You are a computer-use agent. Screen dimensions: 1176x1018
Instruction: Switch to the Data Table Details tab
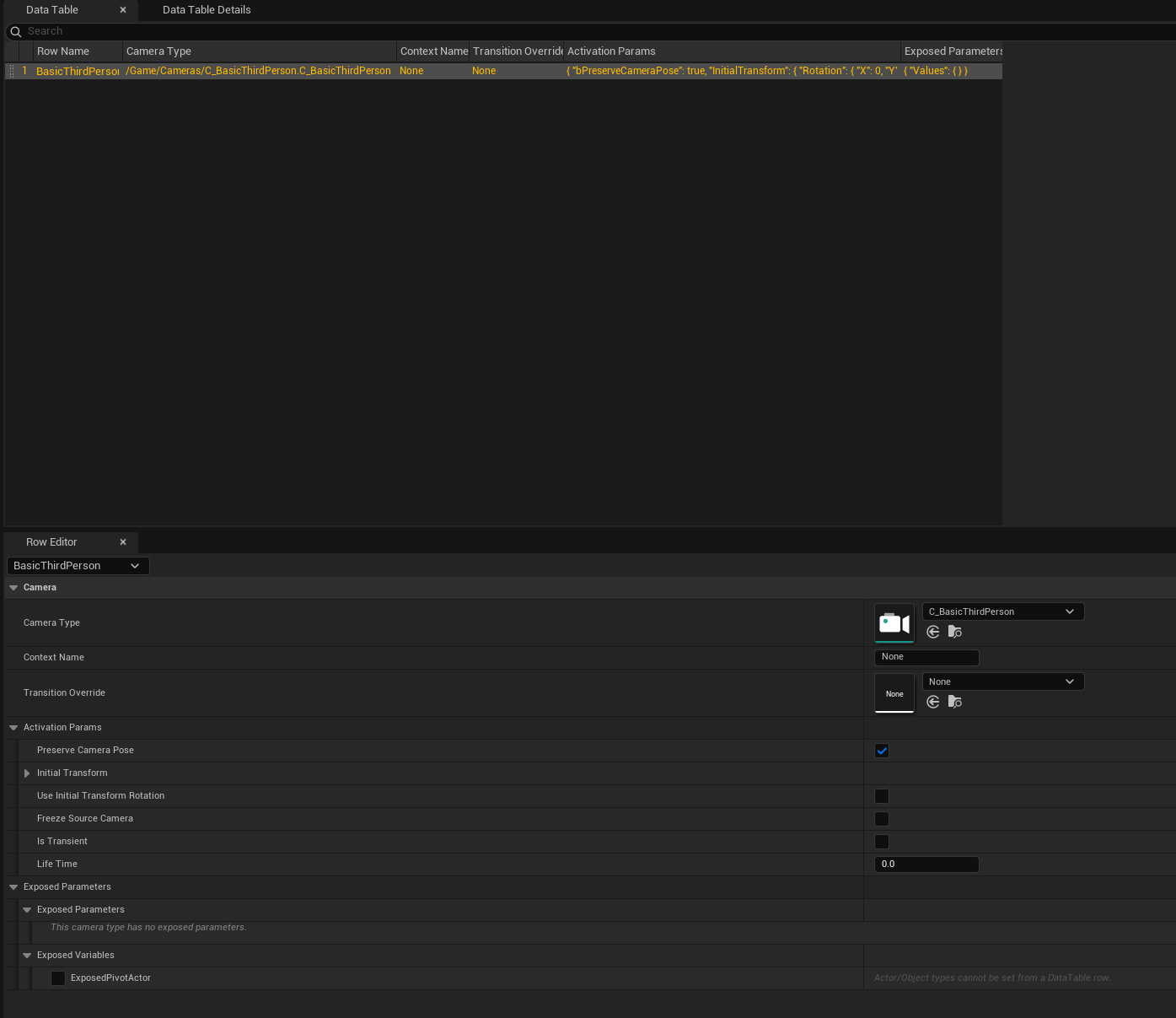[207, 10]
